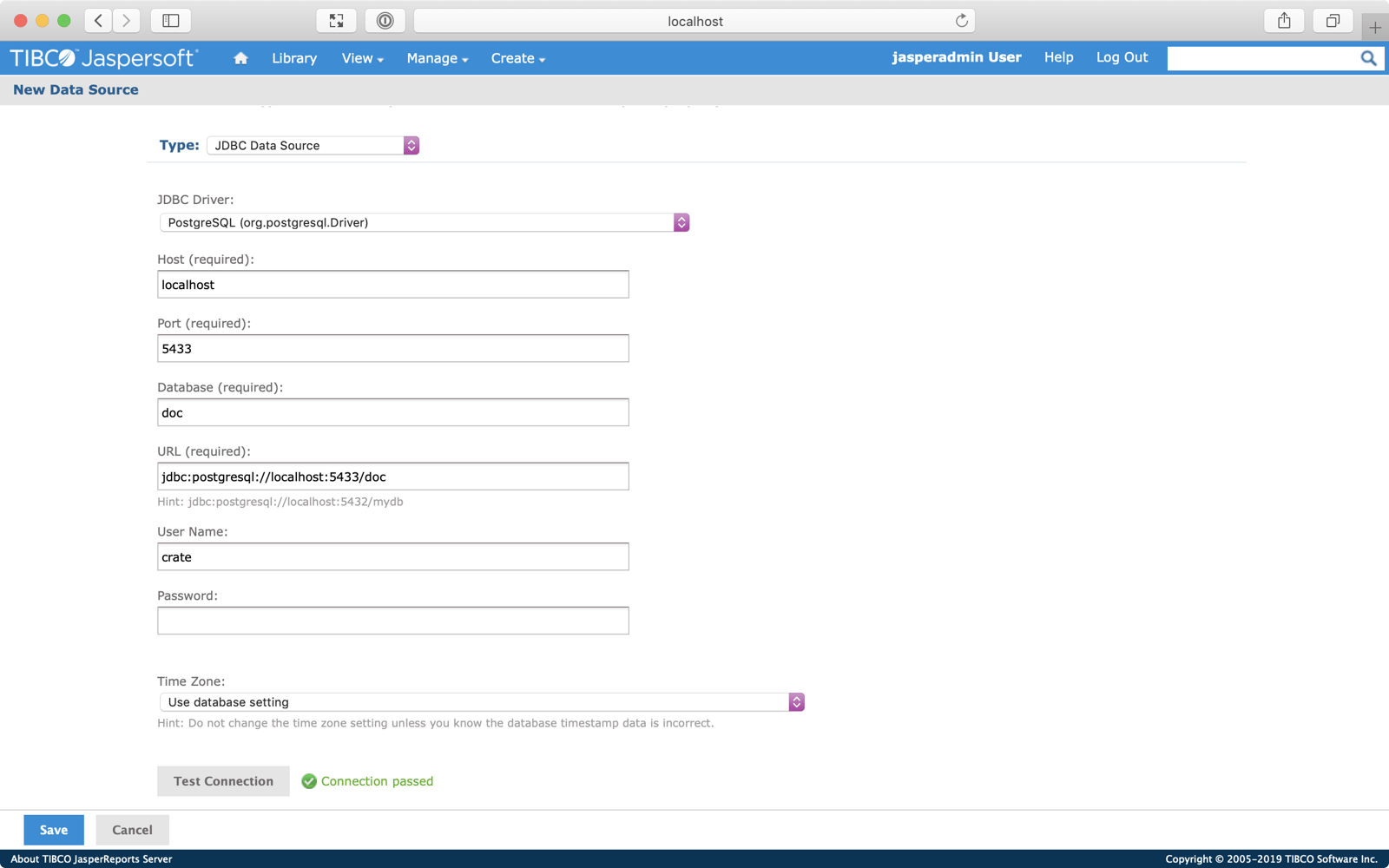Go back with the browser back arrow
The image size is (1389, 868).
coord(99,21)
